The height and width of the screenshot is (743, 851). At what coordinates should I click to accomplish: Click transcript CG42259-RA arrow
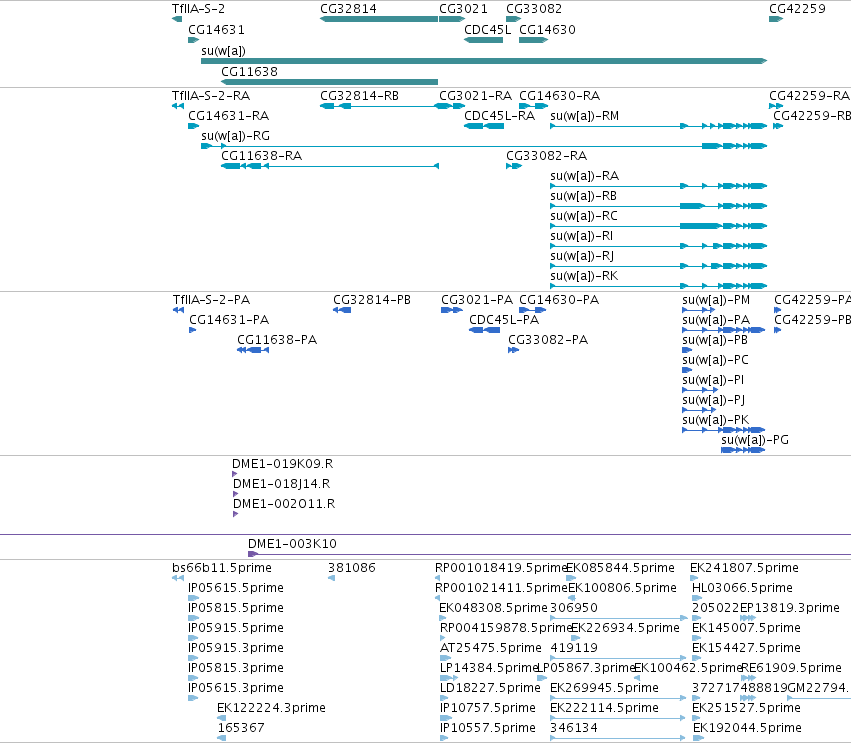776,106
